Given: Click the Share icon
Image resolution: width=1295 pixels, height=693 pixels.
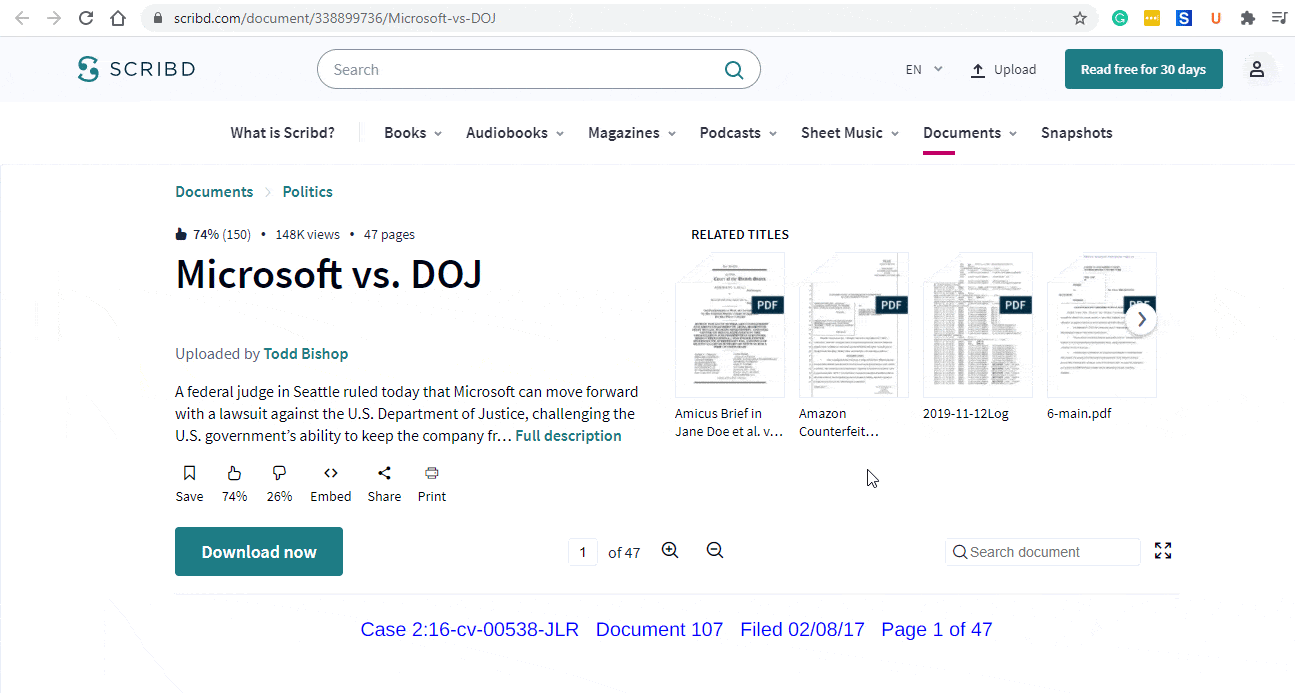Looking at the screenshot, I should click(x=384, y=472).
